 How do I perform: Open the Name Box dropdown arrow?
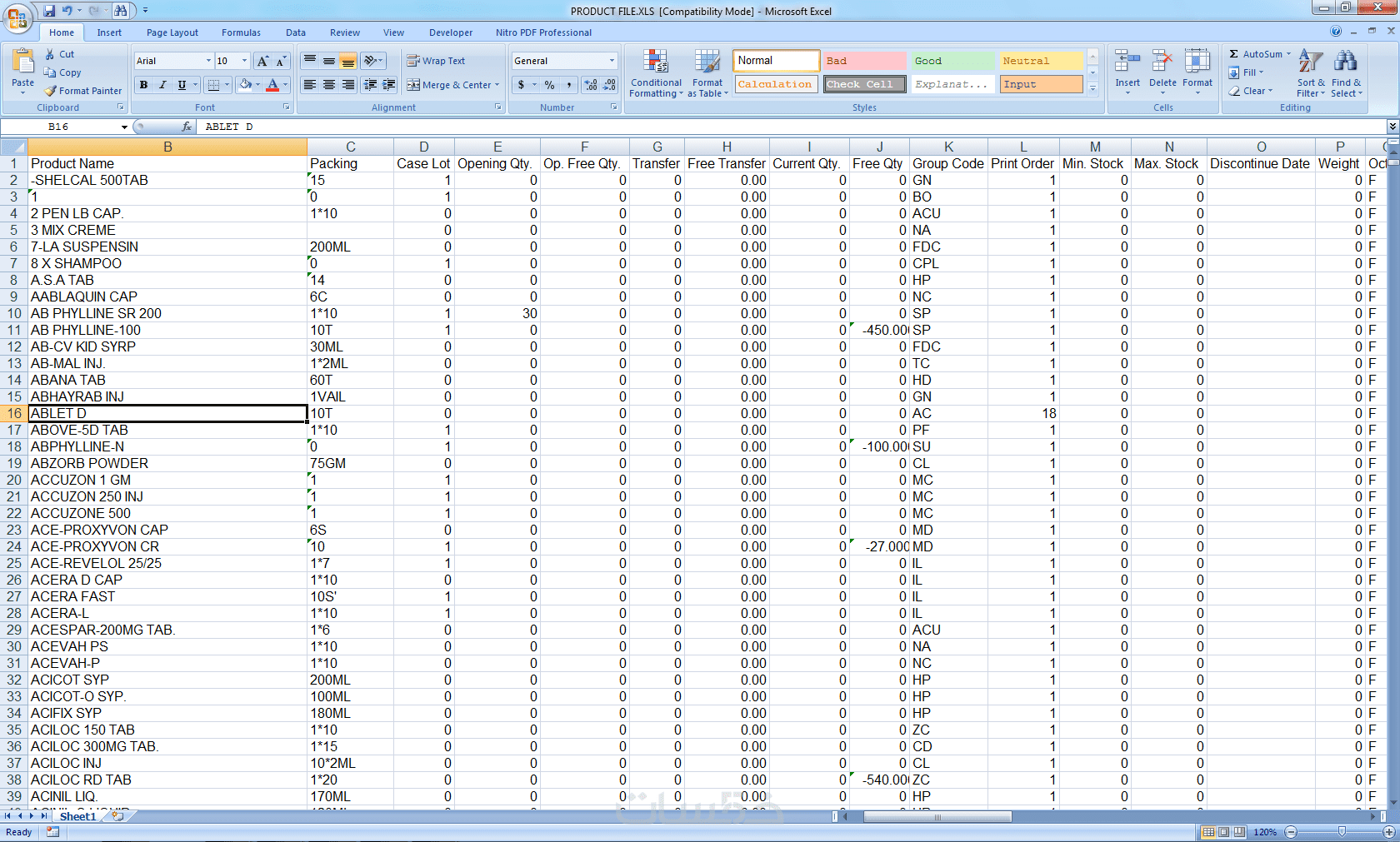point(124,127)
